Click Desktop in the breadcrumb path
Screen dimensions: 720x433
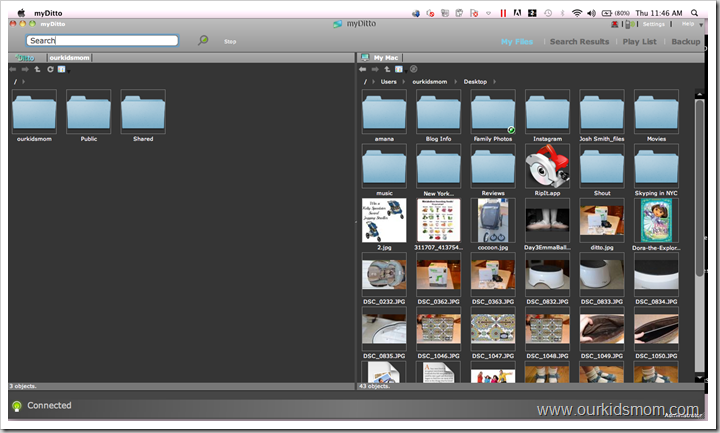coord(474,81)
